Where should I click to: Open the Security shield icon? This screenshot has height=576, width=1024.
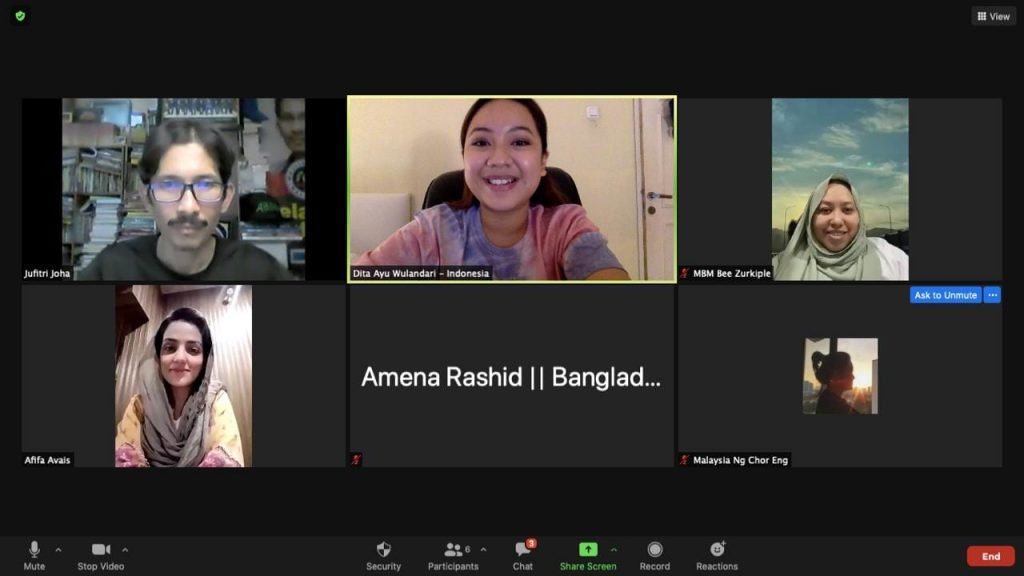click(x=383, y=550)
